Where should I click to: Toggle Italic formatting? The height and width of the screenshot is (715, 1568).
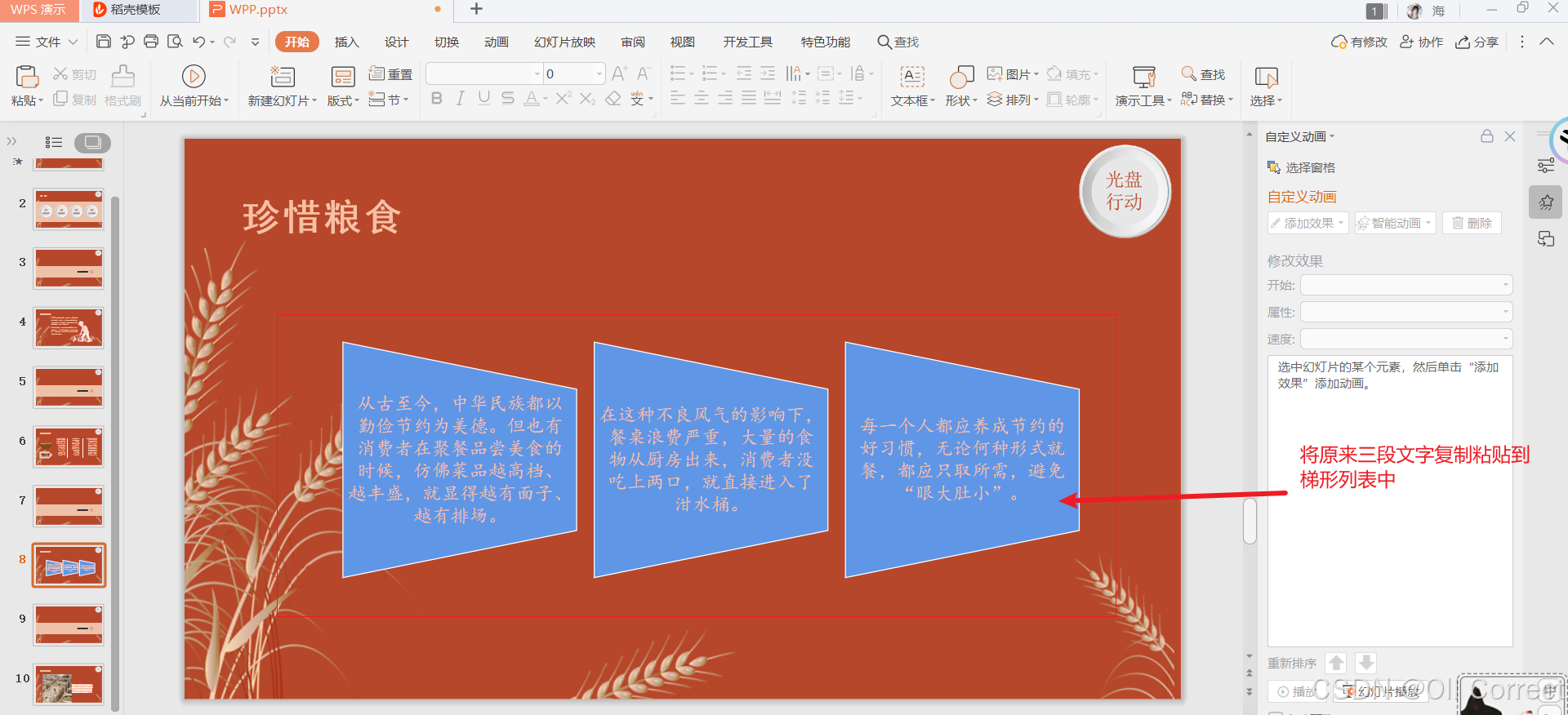461,99
